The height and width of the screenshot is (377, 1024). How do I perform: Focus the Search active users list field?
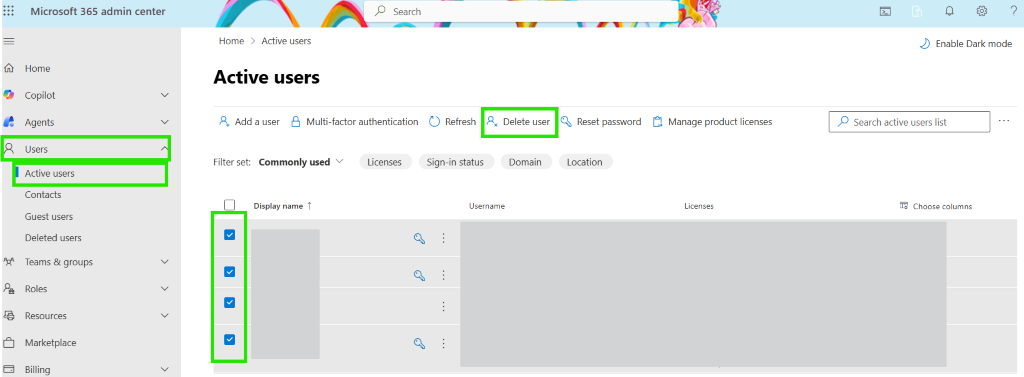tap(909, 122)
